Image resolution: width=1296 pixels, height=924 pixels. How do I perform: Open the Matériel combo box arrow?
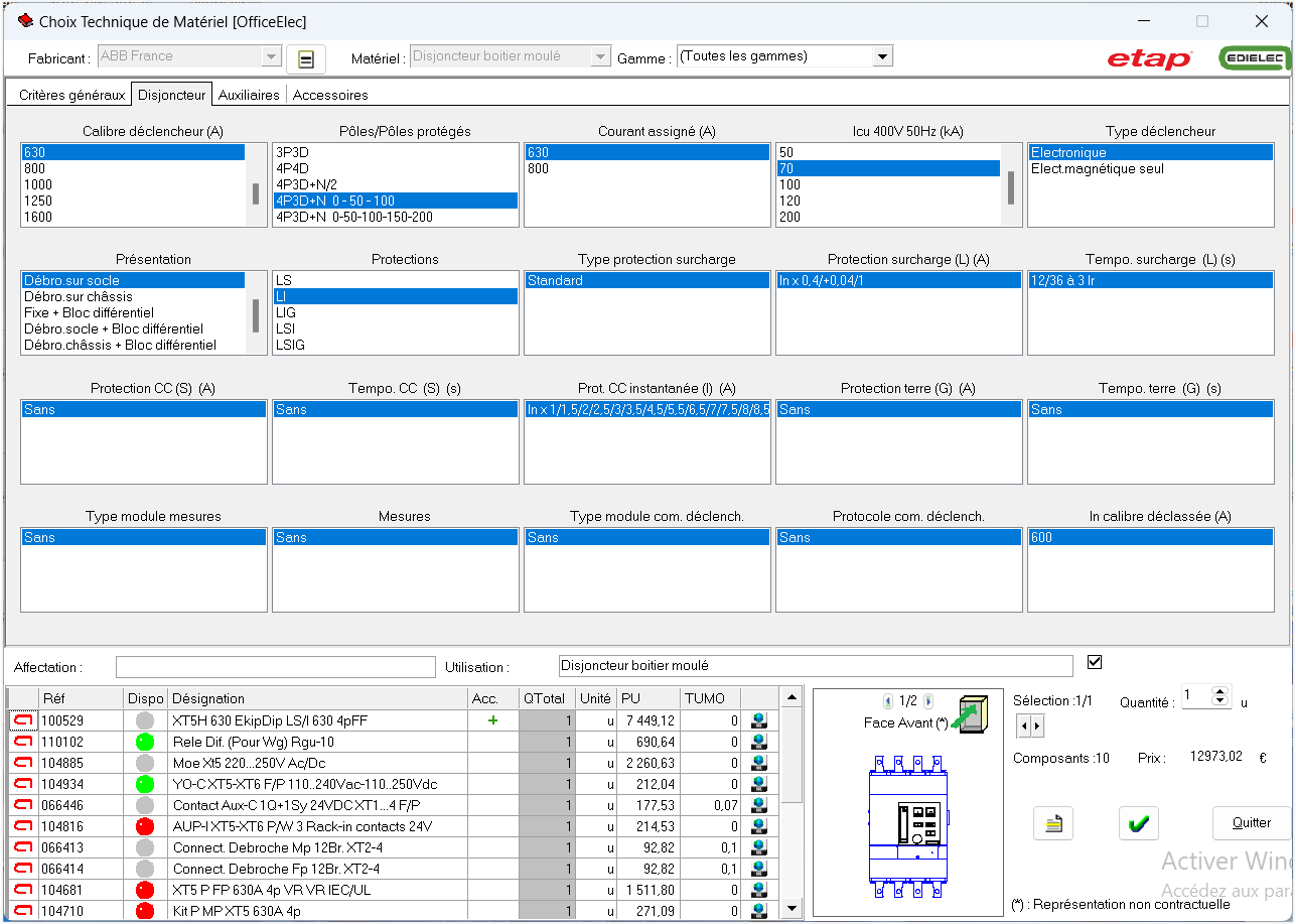[599, 57]
